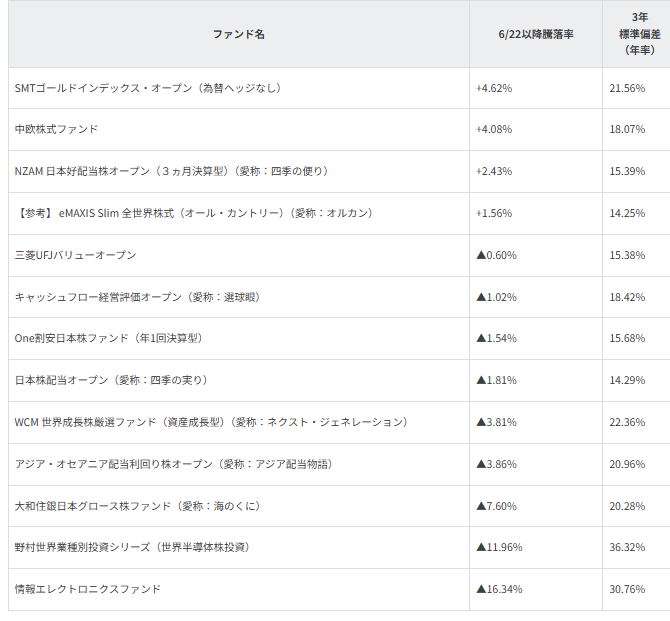Select One割安日本株ファンド fund name
The width and height of the screenshot is (670, 621).
109,338
